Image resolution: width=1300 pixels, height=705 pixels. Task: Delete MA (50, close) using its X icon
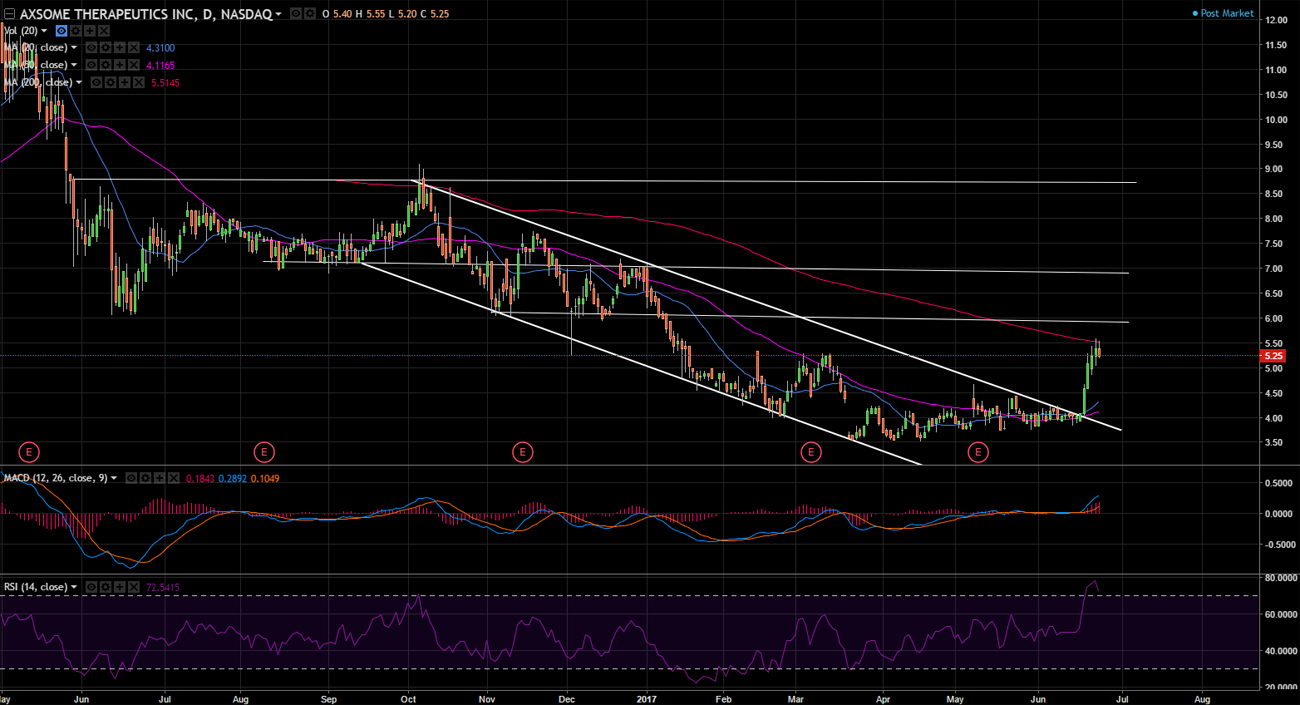coord(133,65)
